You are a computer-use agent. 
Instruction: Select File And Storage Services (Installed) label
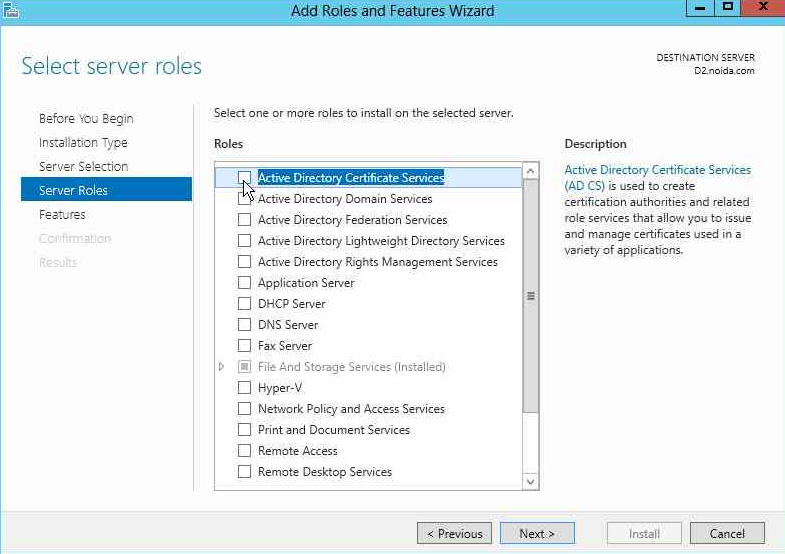[x=351, y=367]
